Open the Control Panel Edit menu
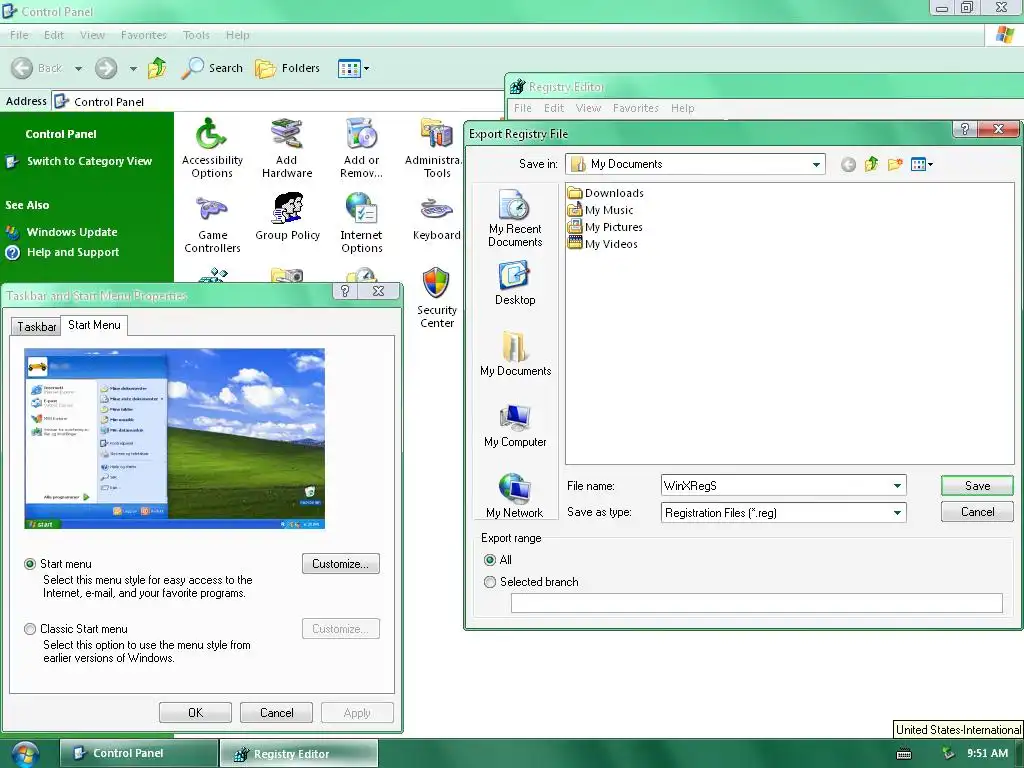The width and height of the screenshot is (1024, 768). [x=54, y=35]
